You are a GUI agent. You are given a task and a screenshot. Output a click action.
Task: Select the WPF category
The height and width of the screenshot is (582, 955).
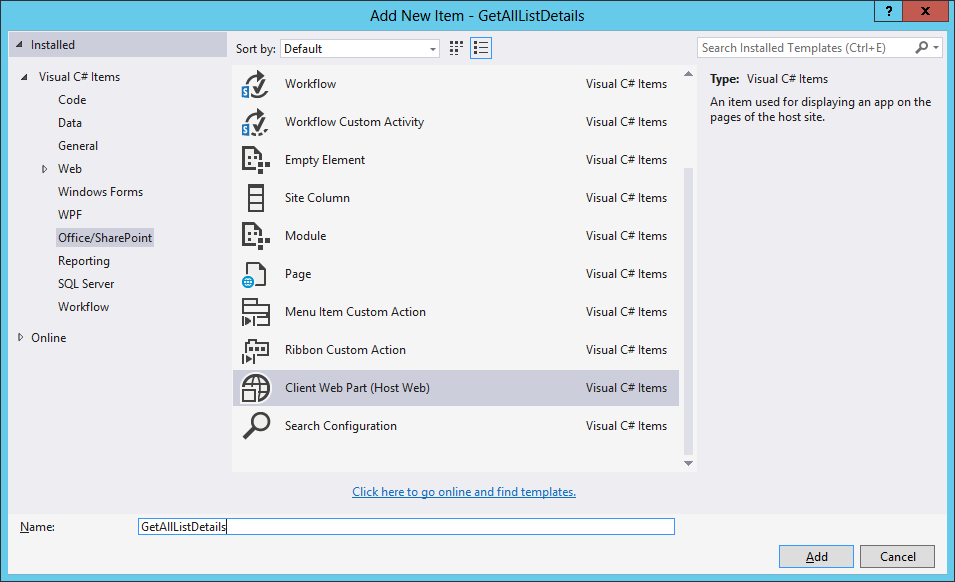(69, 215)
